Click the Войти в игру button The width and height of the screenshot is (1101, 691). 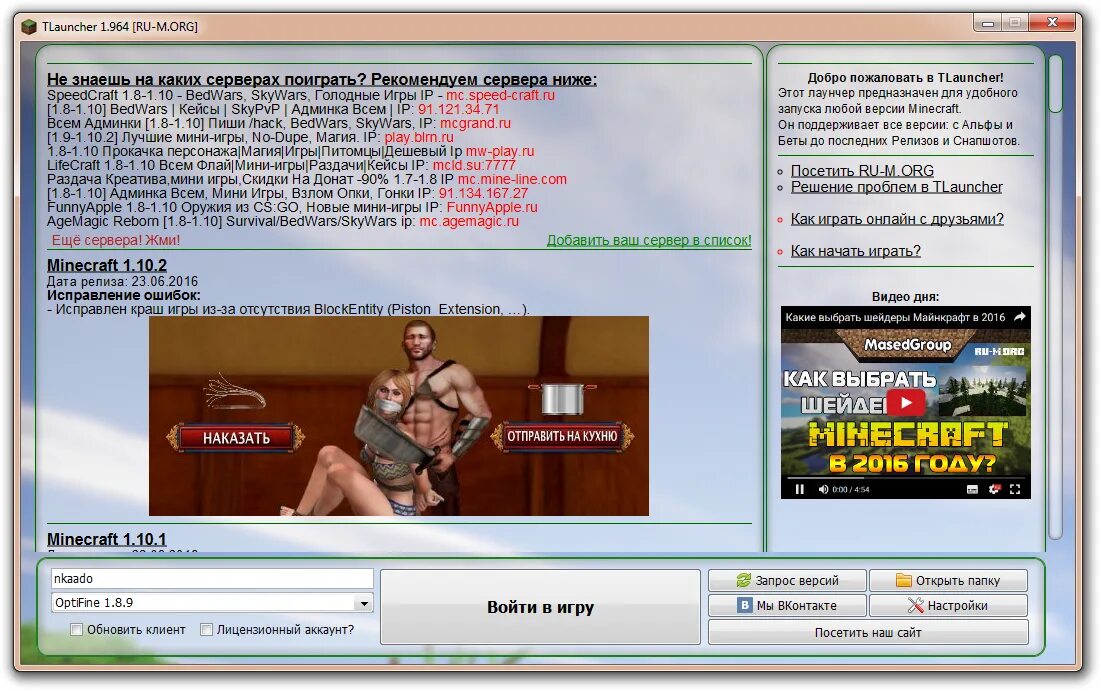541,607
